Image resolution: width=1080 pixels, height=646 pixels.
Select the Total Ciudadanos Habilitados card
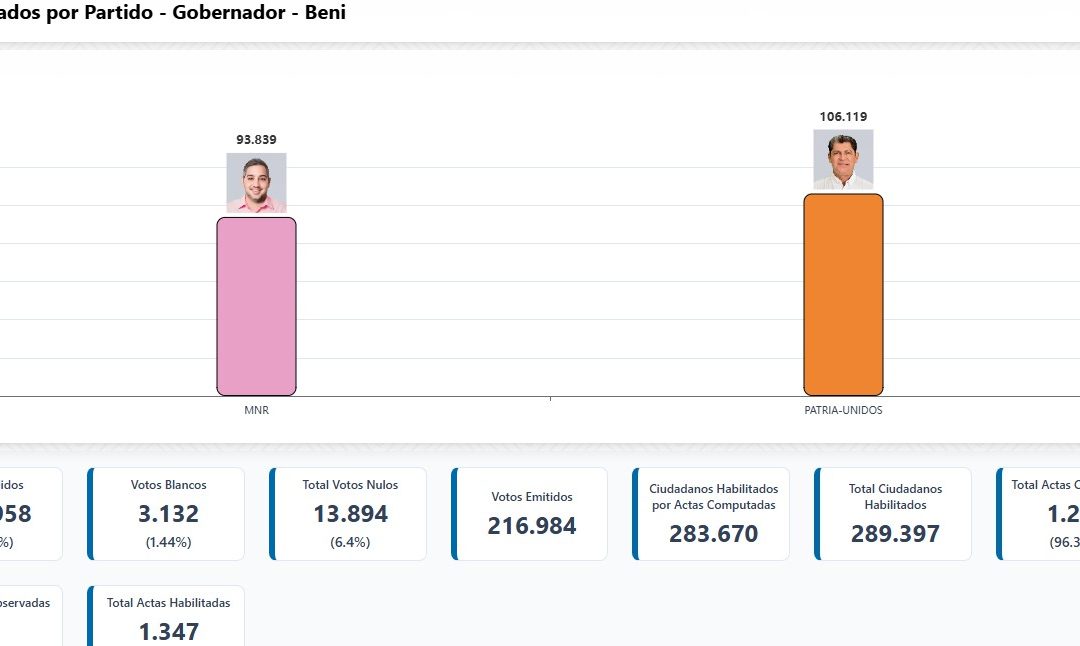[x=895, y=513]
